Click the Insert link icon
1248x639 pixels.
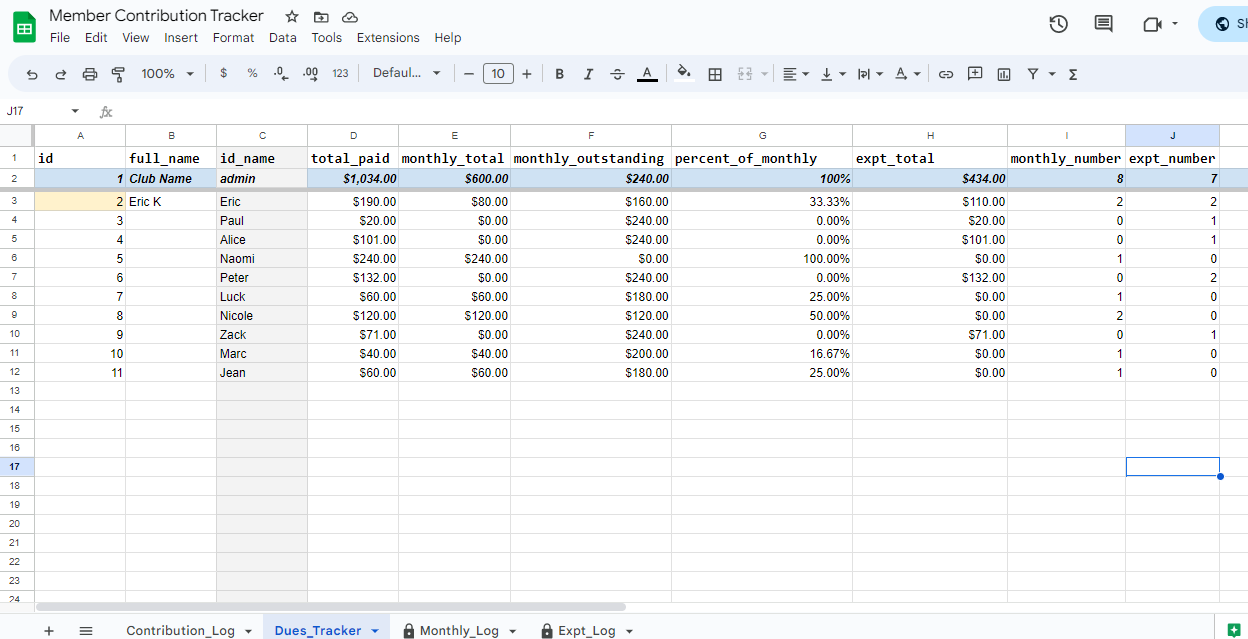click(x=945, y=74)
